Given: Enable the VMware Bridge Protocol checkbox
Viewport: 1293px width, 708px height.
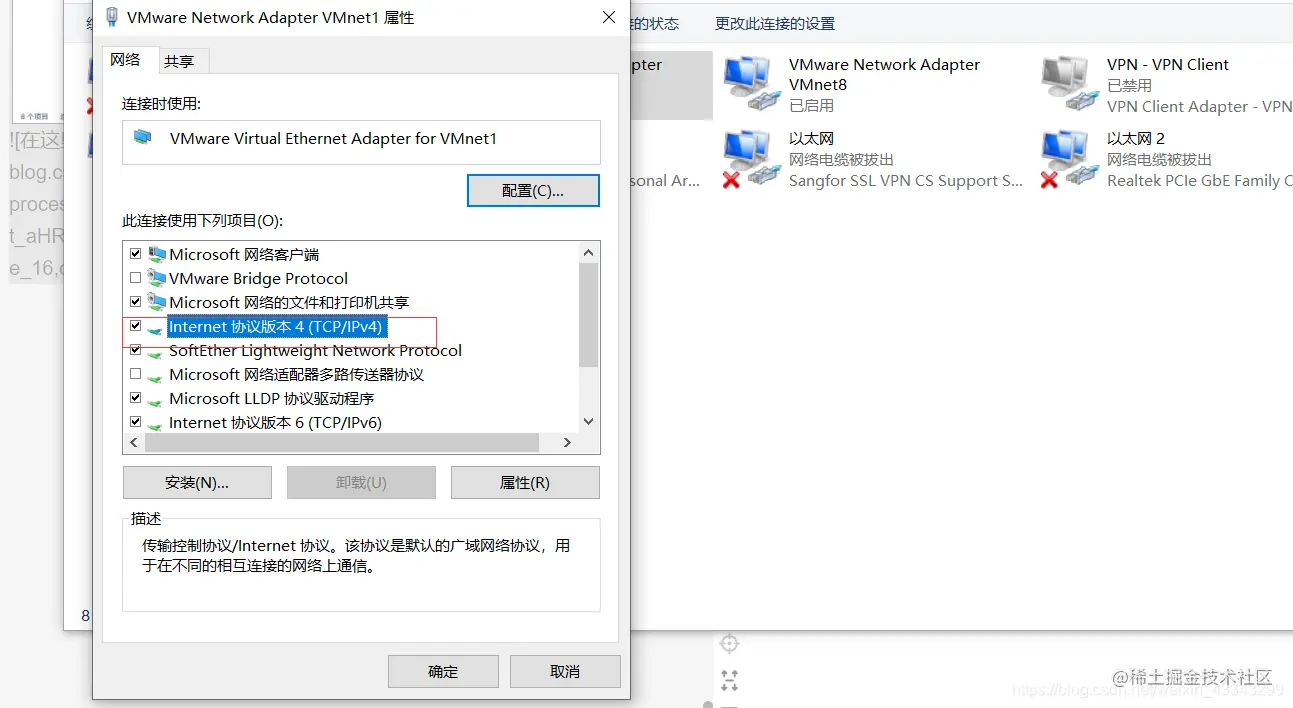Looking at the screenshot, I should (x=135, y=278).
